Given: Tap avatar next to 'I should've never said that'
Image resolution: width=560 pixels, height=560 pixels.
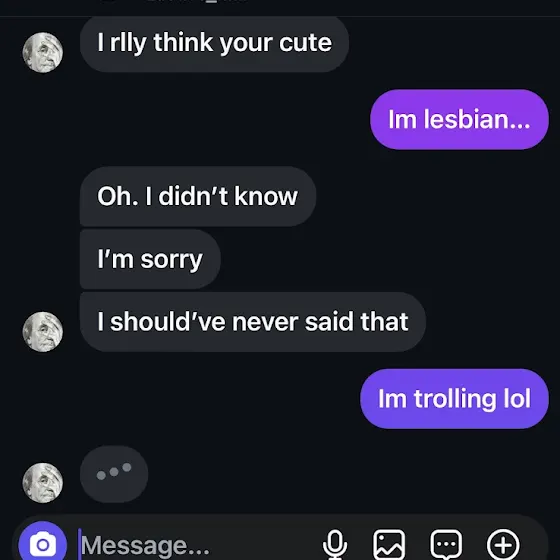Looking at the screenshot, I should pos(43,332).
